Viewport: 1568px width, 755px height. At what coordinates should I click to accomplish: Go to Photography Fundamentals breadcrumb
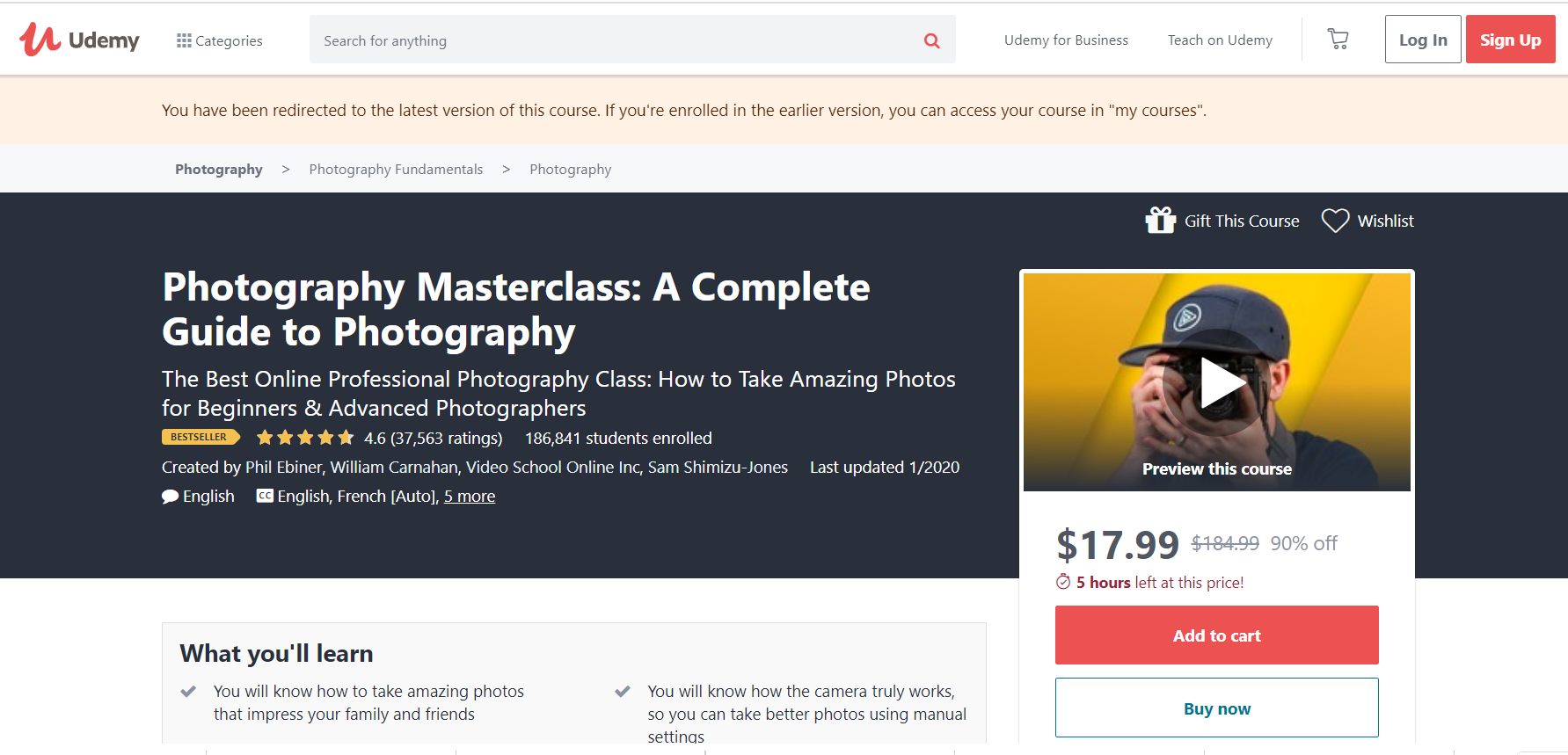[396, 169]
